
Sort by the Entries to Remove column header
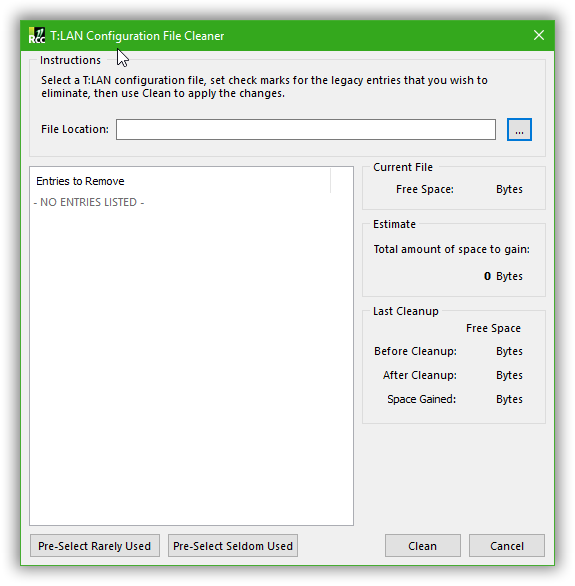point(180,181)
